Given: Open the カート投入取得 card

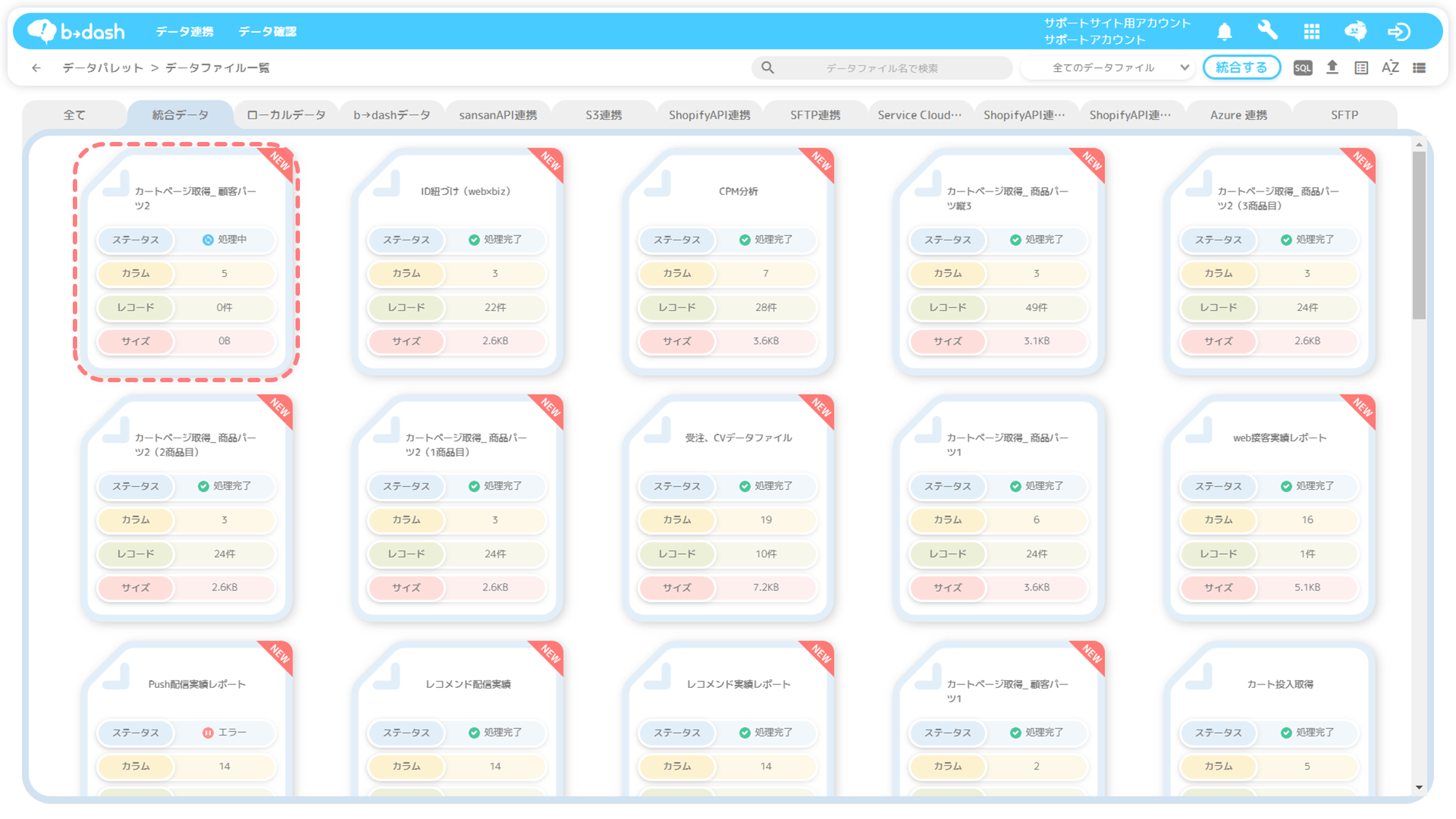Looking at the screenshot, I should coord(1270,719).
